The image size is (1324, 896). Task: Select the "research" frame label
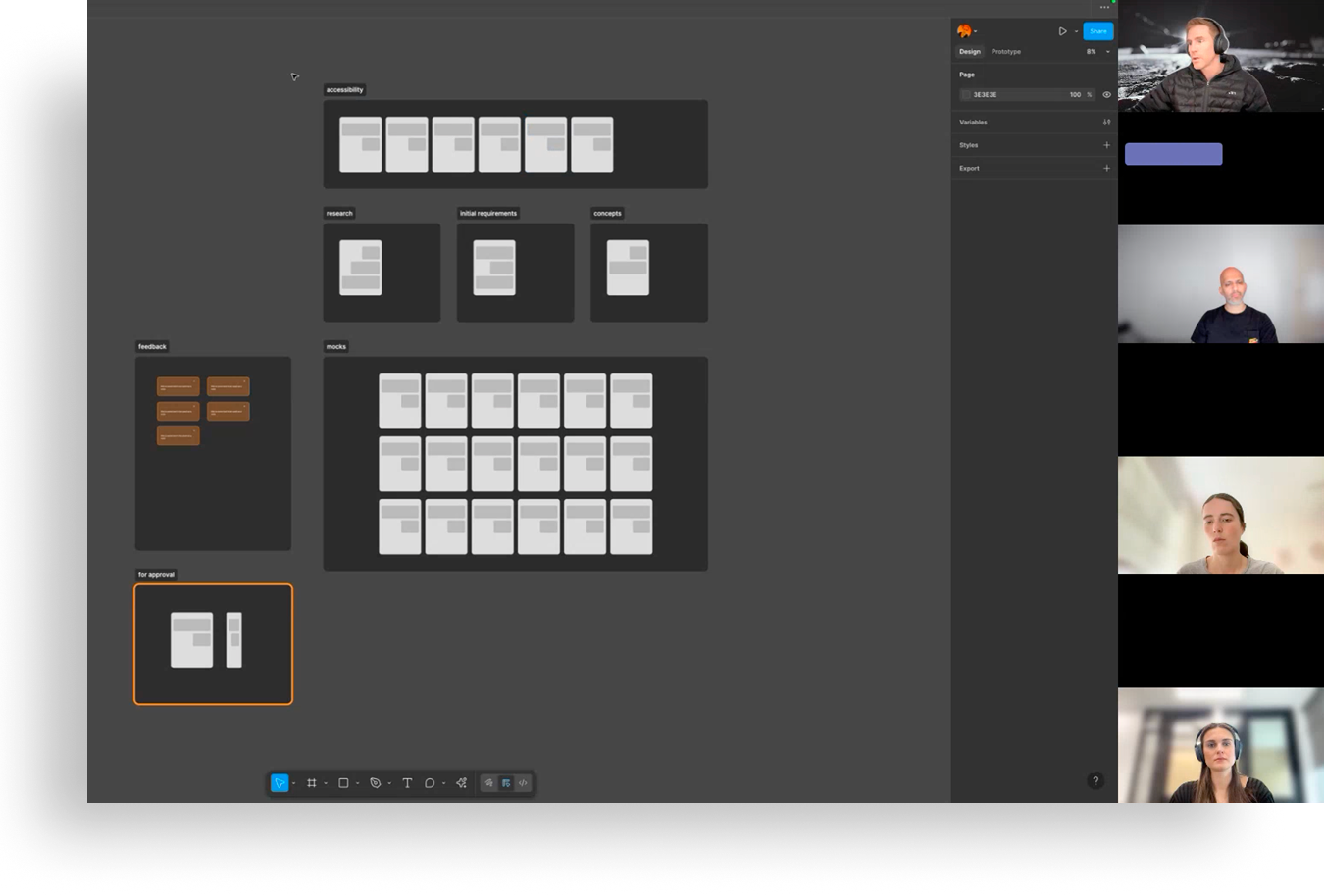(x=339, y=214)
